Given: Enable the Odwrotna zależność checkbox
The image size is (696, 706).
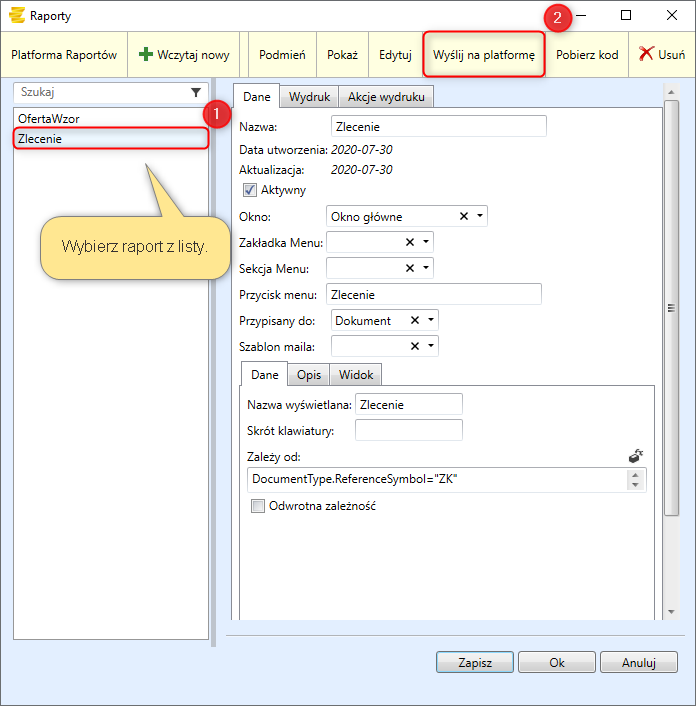Looking at the screenshot, I should (x=258, y=506).
